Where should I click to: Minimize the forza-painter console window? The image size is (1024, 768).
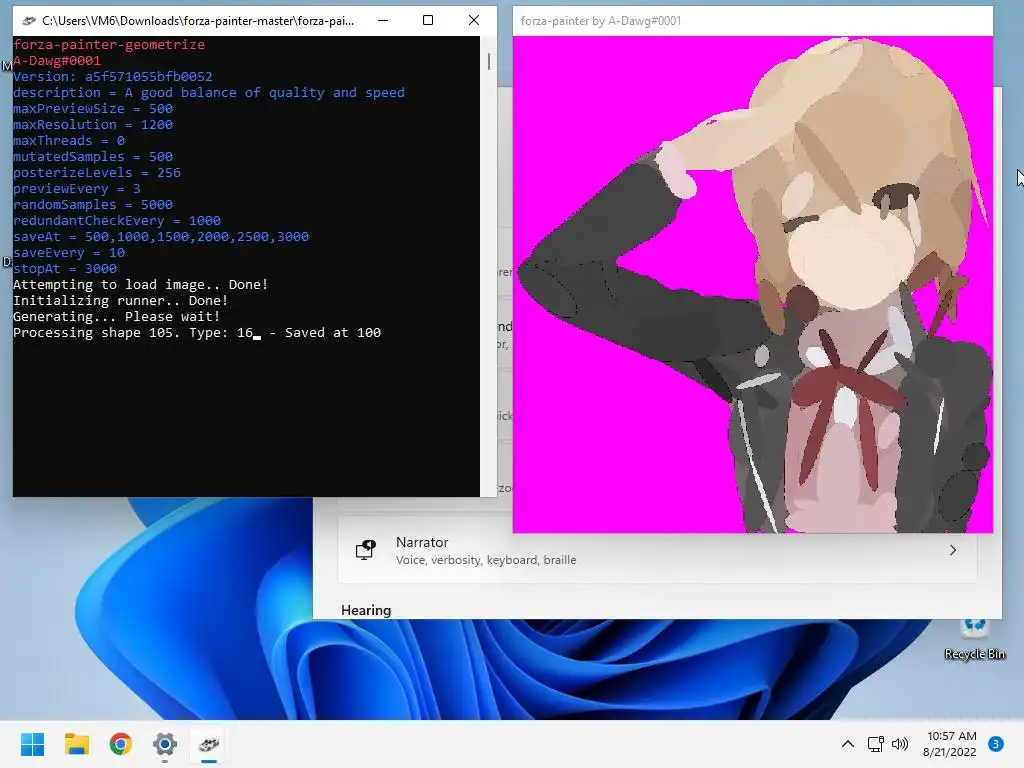(x=383, y=21)
